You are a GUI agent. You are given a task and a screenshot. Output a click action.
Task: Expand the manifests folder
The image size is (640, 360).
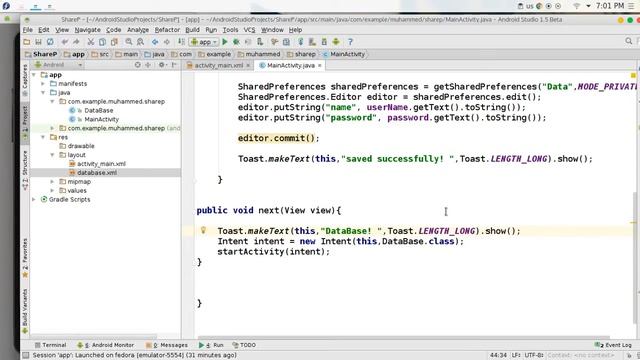click(x=43, y=84)
